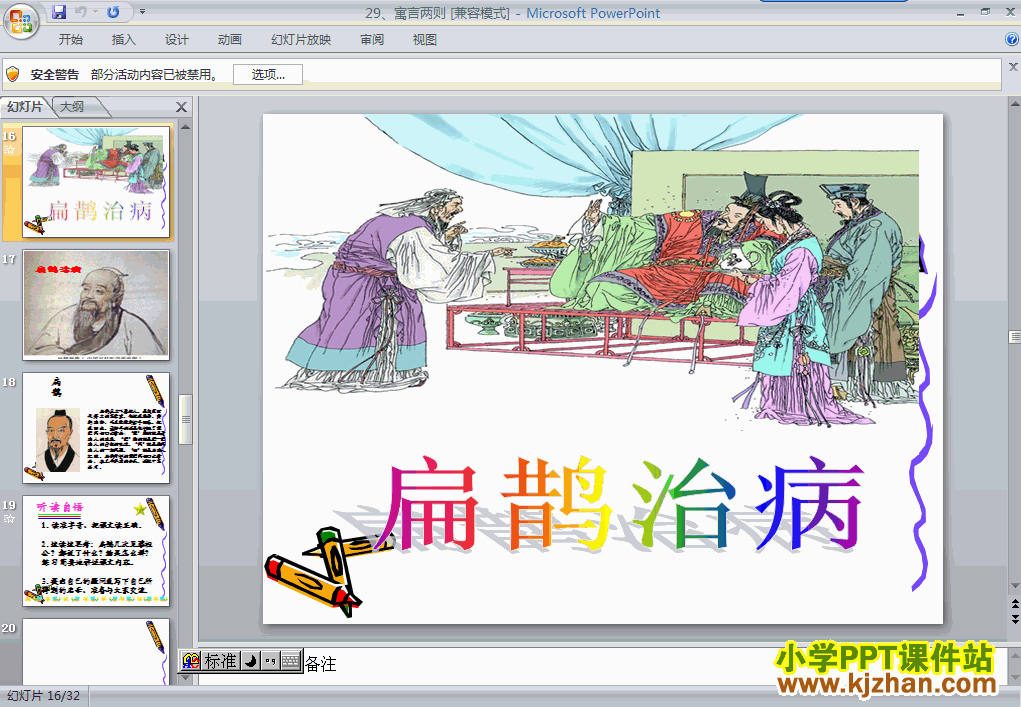Click scroll-up arrow of slide editing area
This screenshot has width=1021, height=707.
pyautogui.click(x=1014, y=104)
